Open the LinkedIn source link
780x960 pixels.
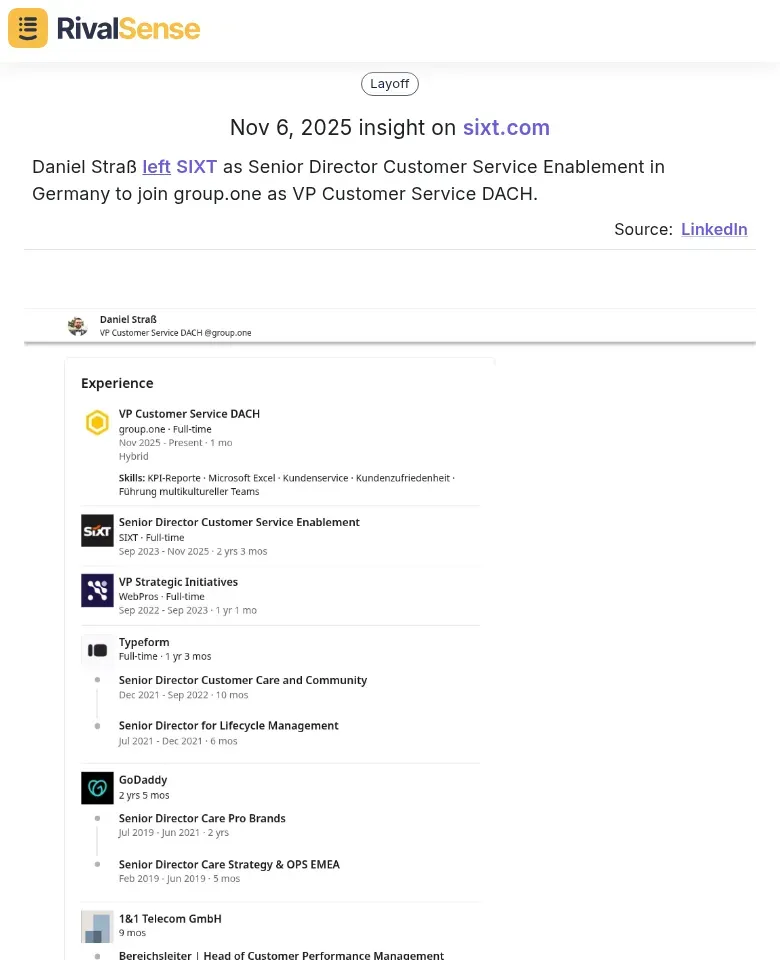click(x=714, y=229)
